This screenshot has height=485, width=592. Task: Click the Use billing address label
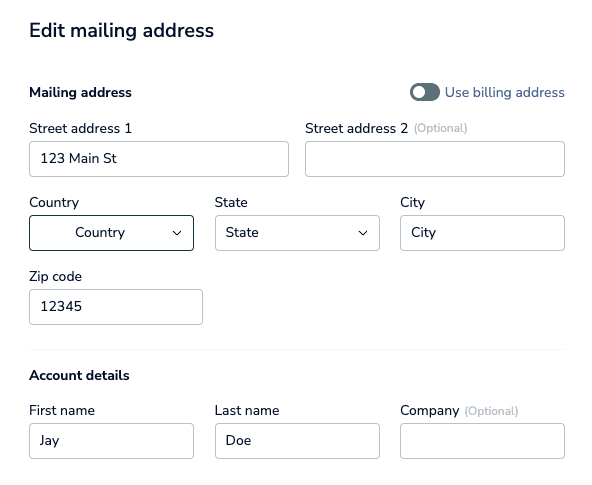coord(505,92)
